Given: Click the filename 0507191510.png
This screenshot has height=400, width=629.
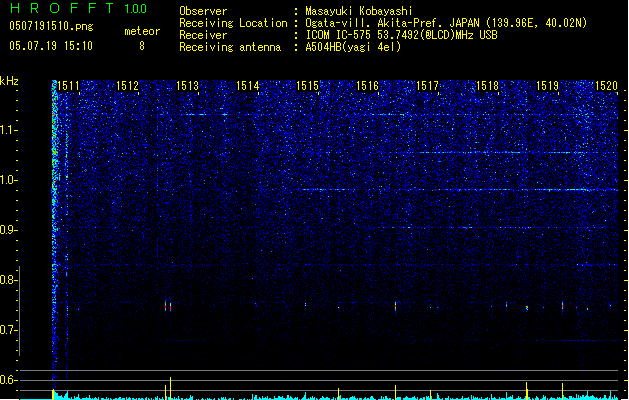Looking at the screenshot, I should pos(51,26).
